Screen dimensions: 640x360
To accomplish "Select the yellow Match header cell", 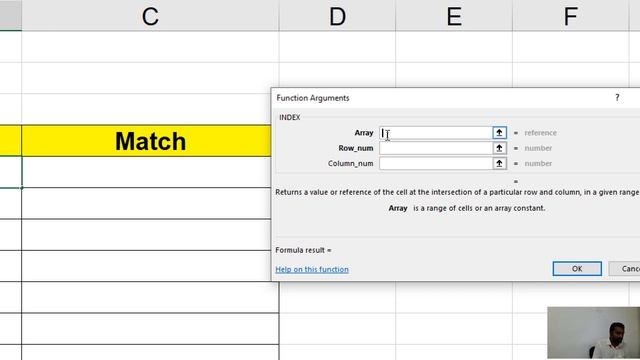I will 150,141.
